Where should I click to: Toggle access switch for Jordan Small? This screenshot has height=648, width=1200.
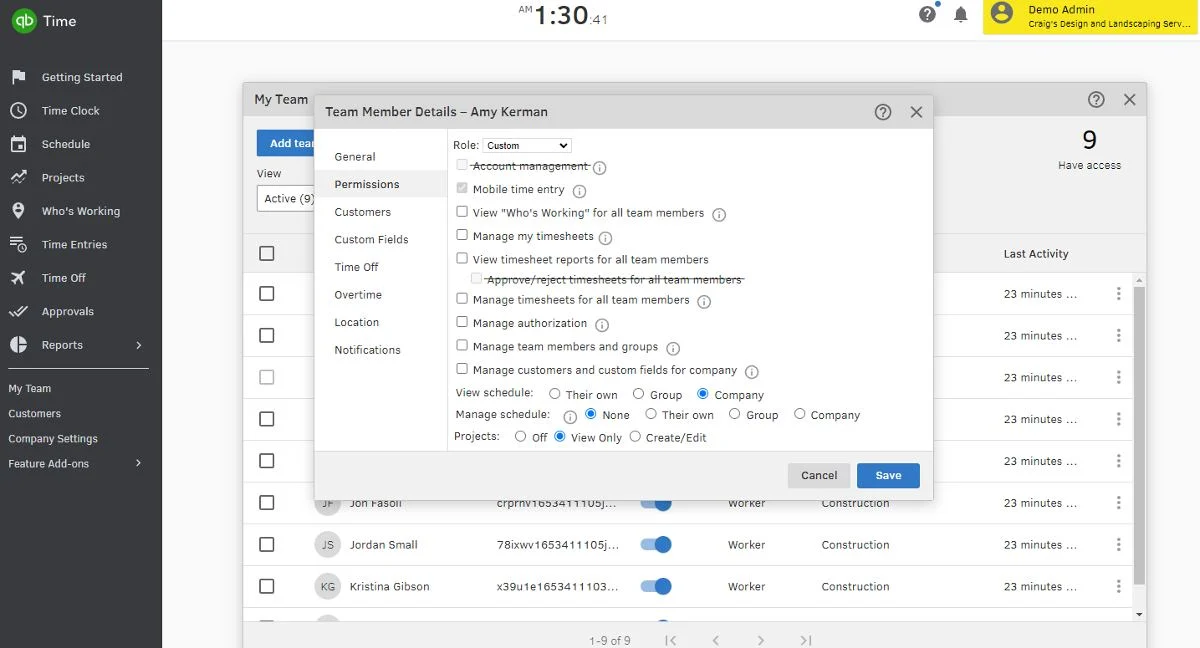[x=656, y=545]
